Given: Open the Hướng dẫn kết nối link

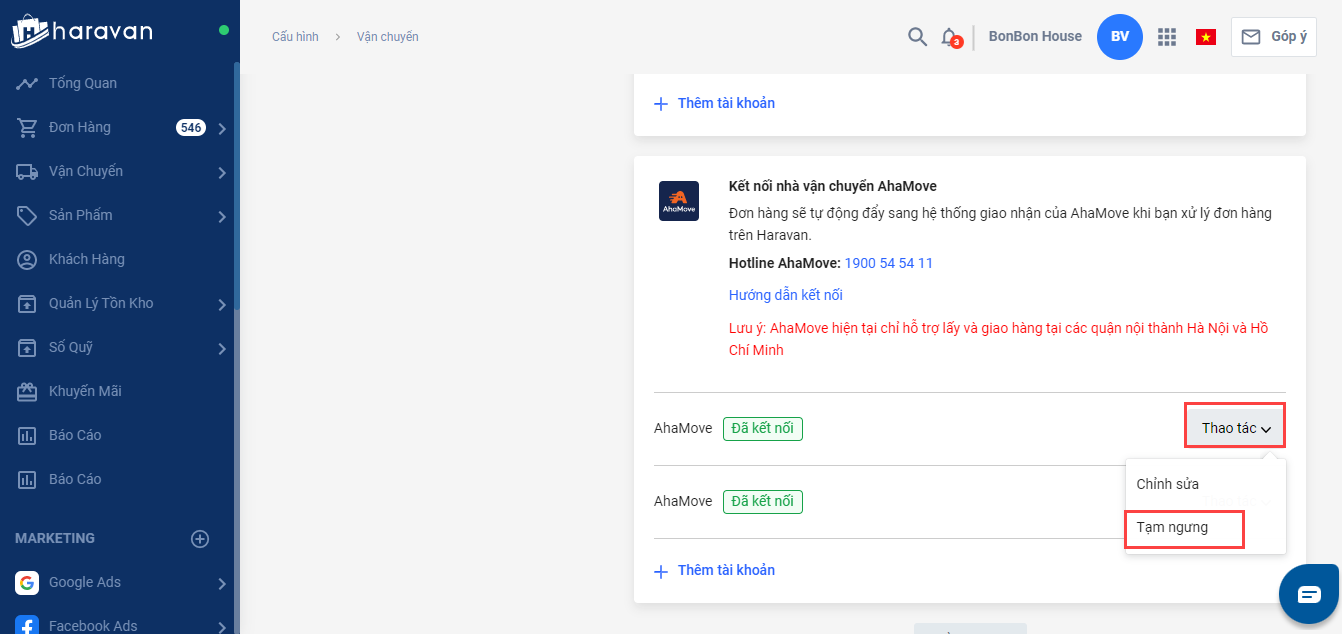Looking at the screenshot, I should (x=786, y=295).
